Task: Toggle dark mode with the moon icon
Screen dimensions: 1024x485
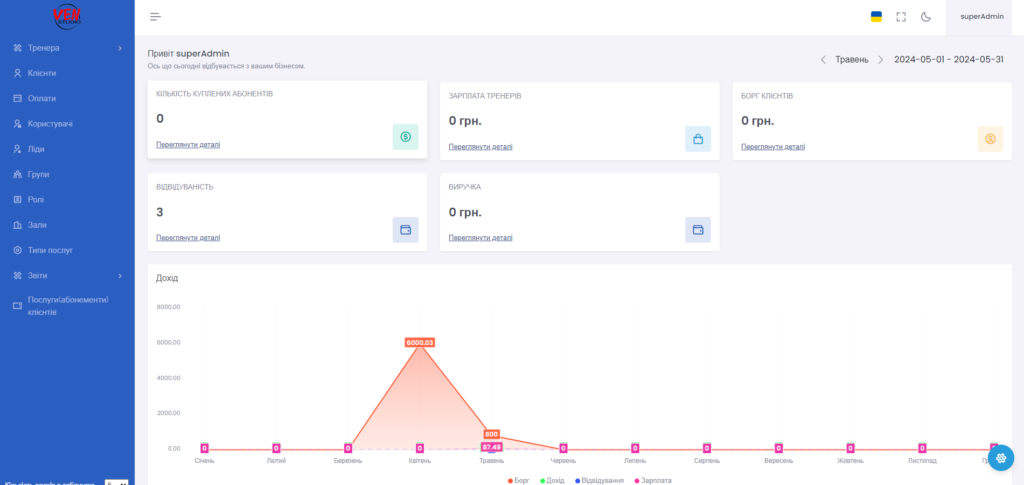Action: click(x=925, y=17)
